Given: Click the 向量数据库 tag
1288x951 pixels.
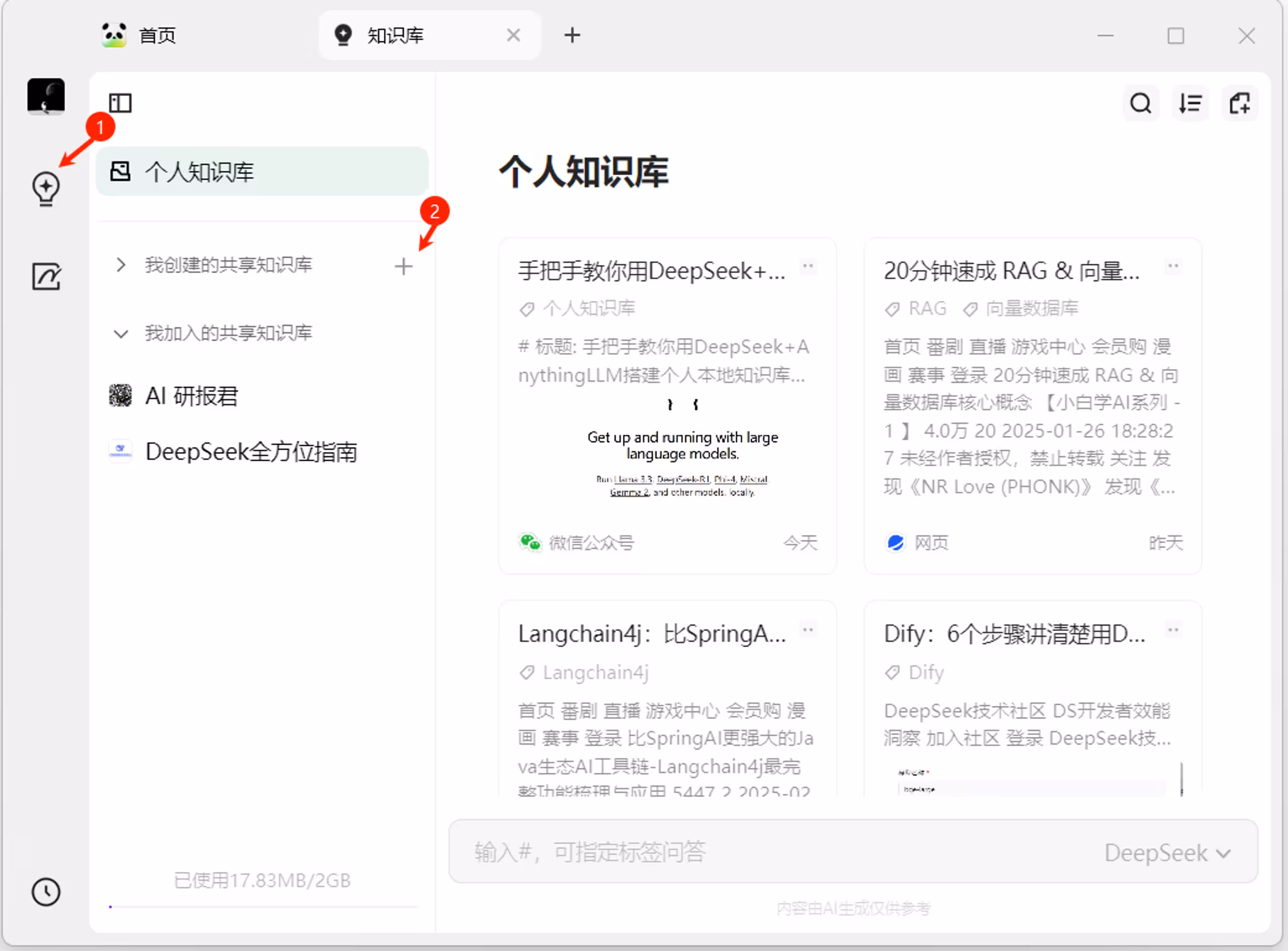Looking at the screenshot, I should pos(1021,308).
